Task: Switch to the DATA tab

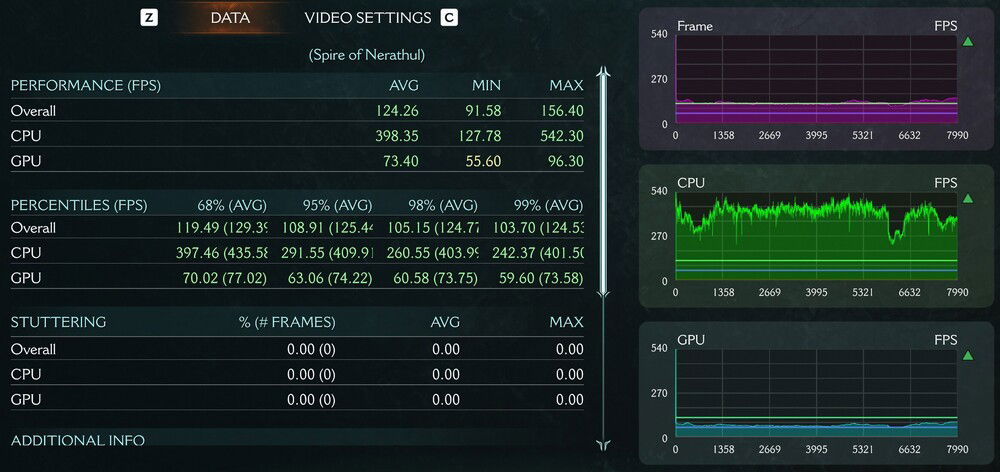Action: (230, 18)
